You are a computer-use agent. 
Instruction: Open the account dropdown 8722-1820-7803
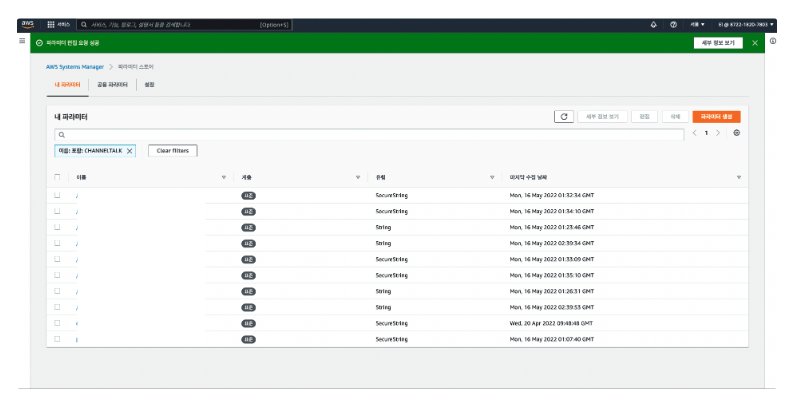[x=746, y=24]
